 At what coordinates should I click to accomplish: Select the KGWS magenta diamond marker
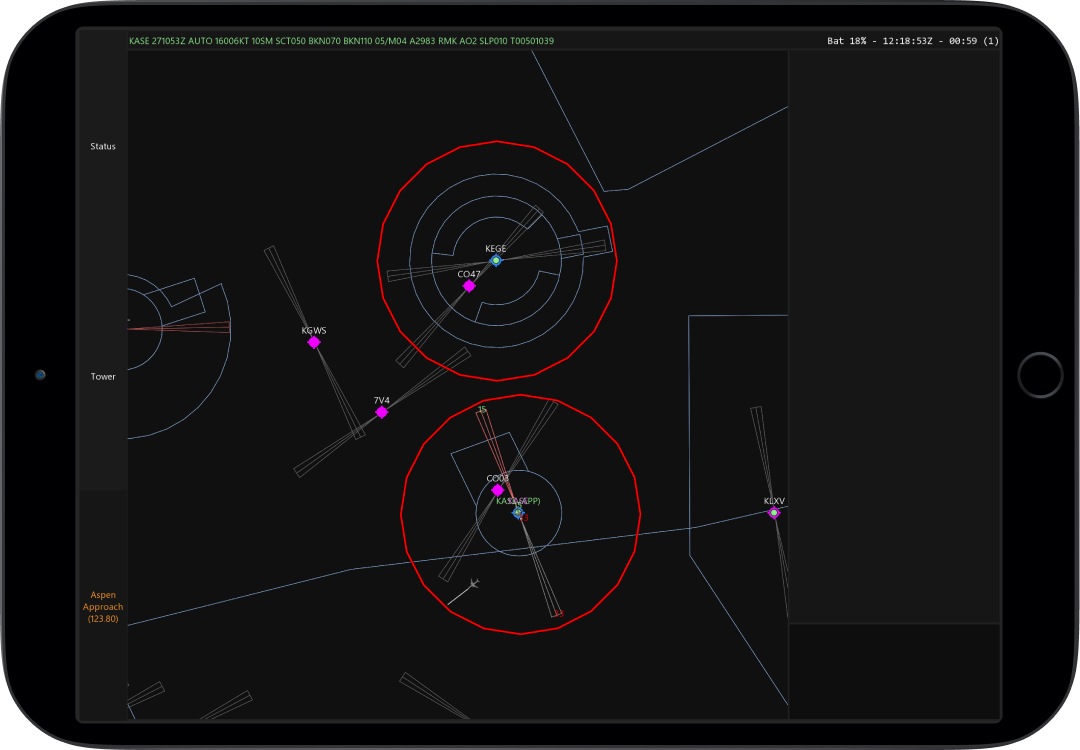point(314,342)
